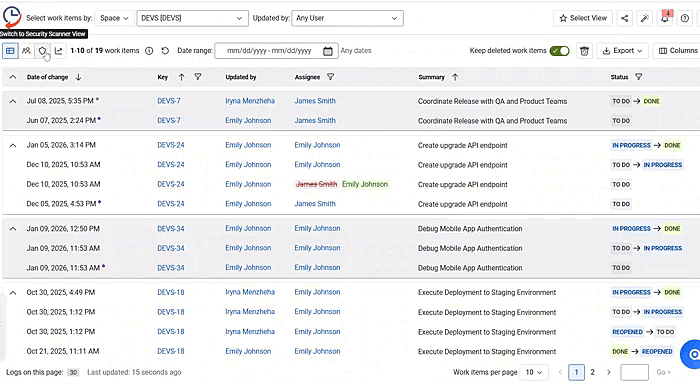This screenshot has height=384, width=700.
Task: Click the share icon in the top bar
Action: coord(625,18)
